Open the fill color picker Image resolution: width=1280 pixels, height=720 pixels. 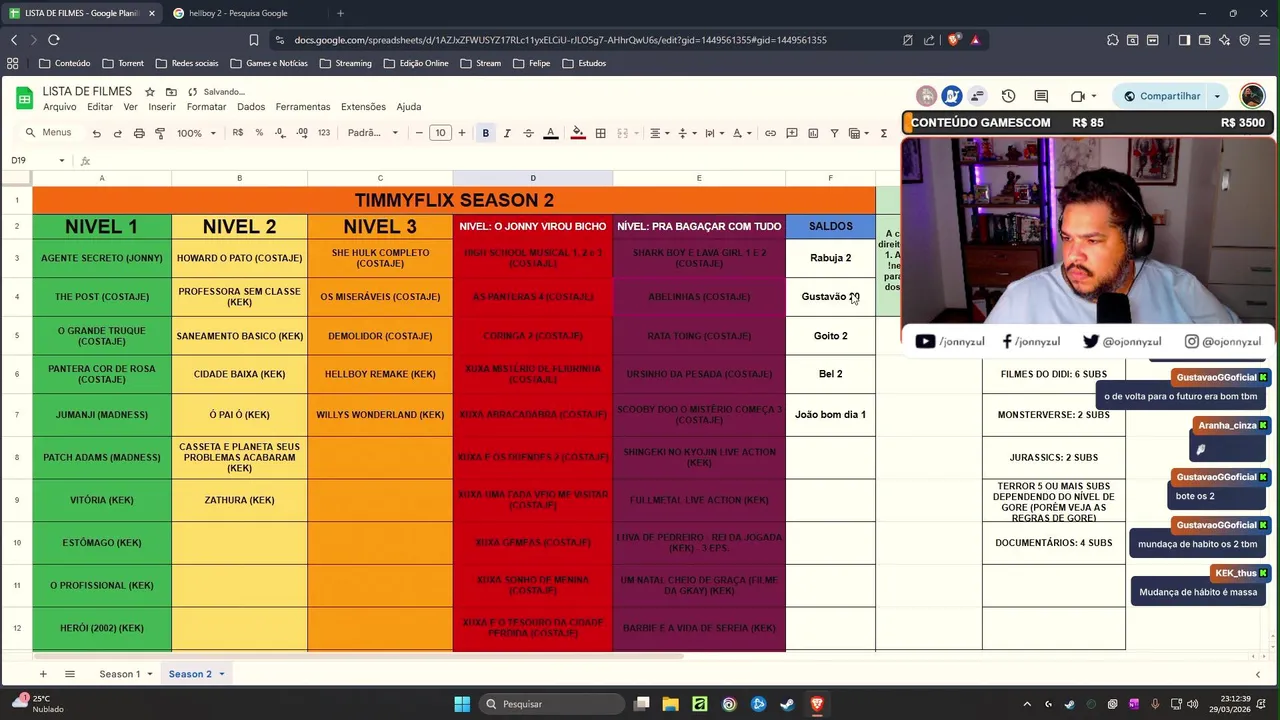[x=577, y=133]
